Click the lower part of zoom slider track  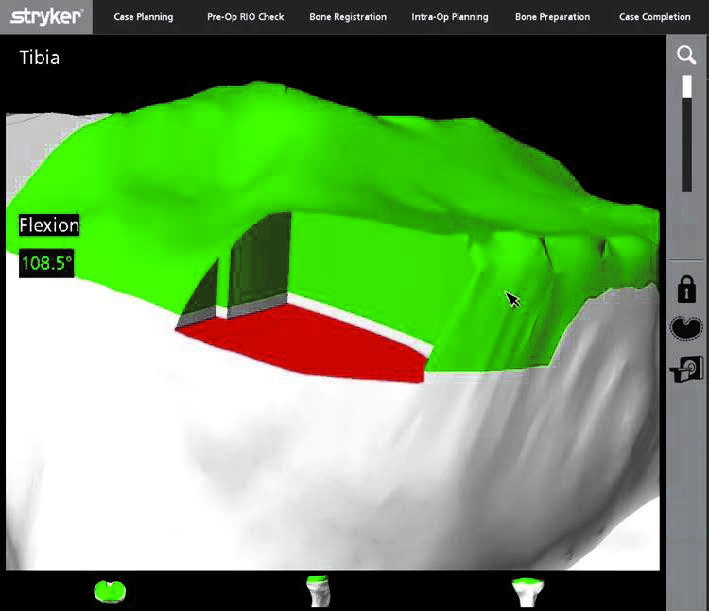pos(686,160)
